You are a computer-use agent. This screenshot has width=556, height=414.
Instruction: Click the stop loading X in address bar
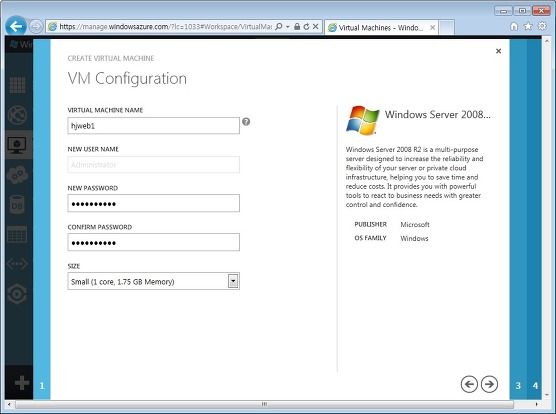[x=315, y=27]
